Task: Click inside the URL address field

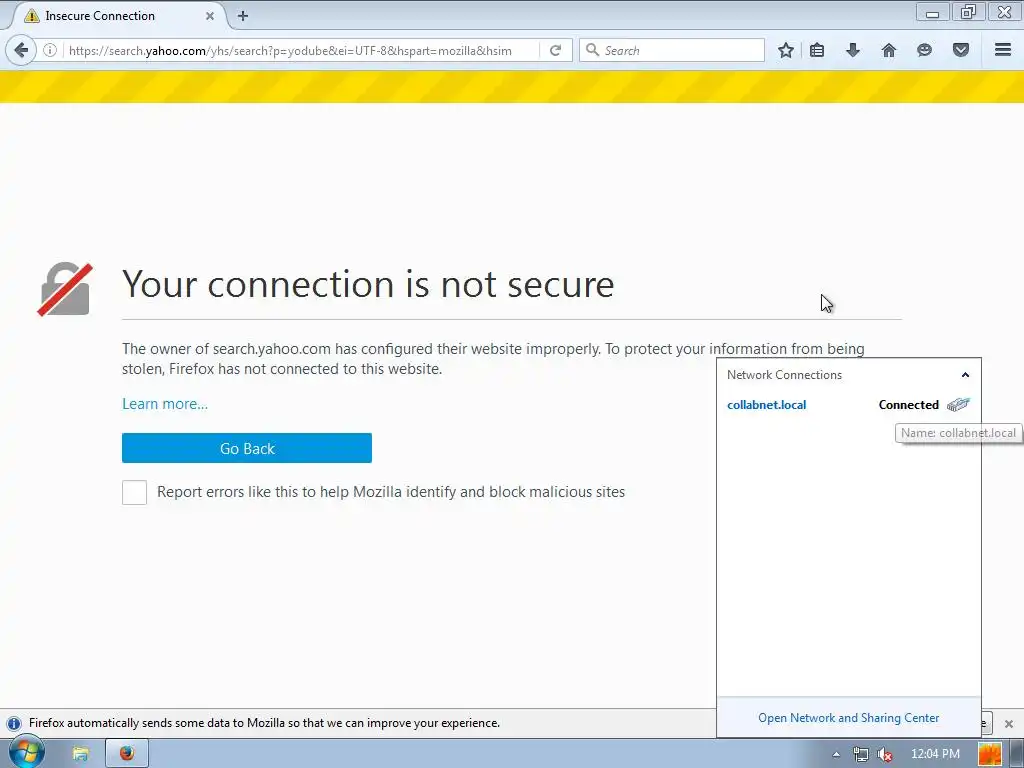Action: click(300, 50)
